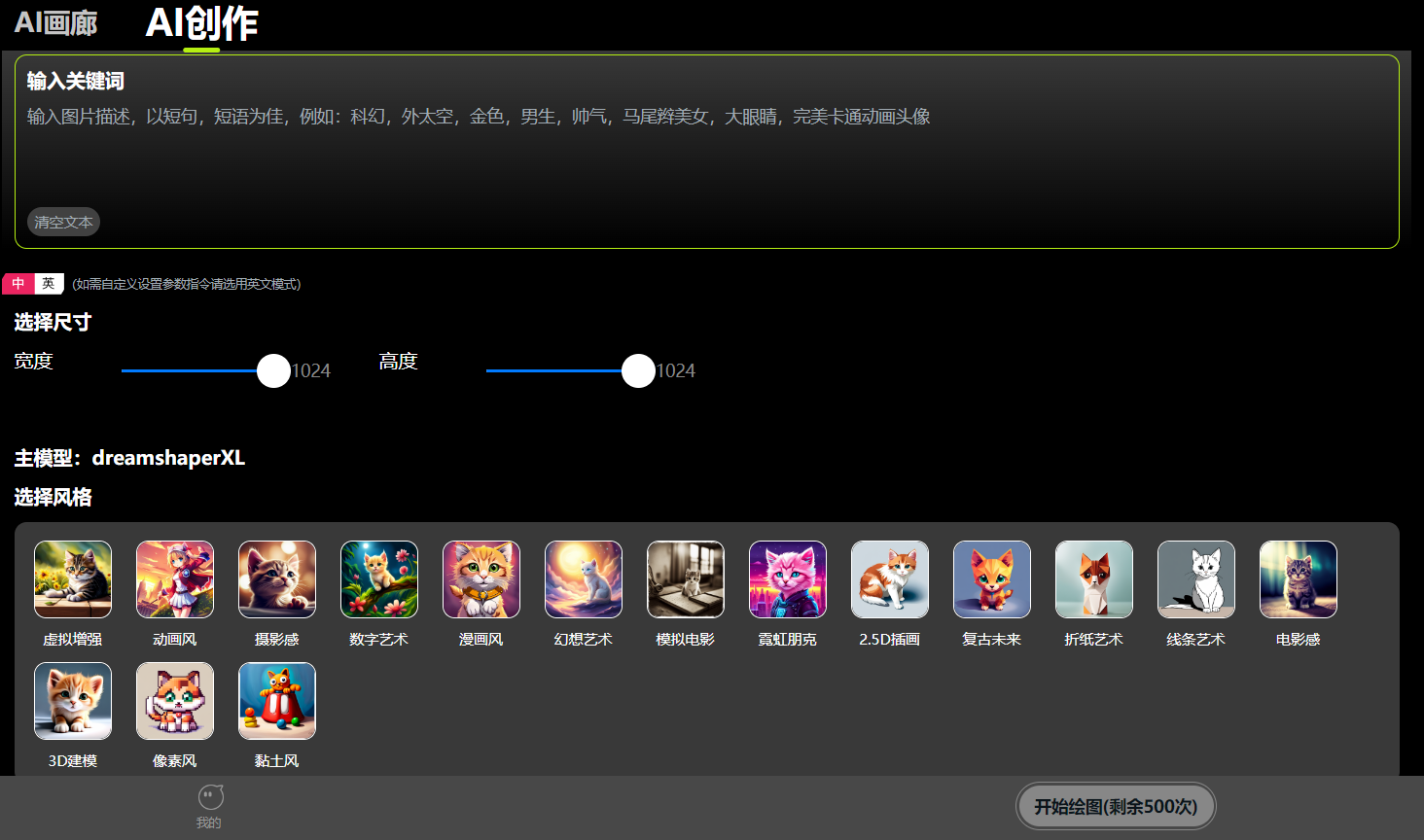Switch to the AI画廊 tab
The height and width of the screenshot is (840, 1424).
(55, 23)
